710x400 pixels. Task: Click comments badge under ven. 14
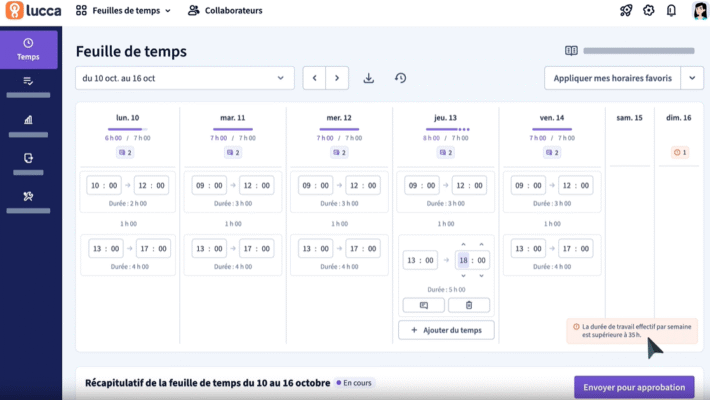552,153
